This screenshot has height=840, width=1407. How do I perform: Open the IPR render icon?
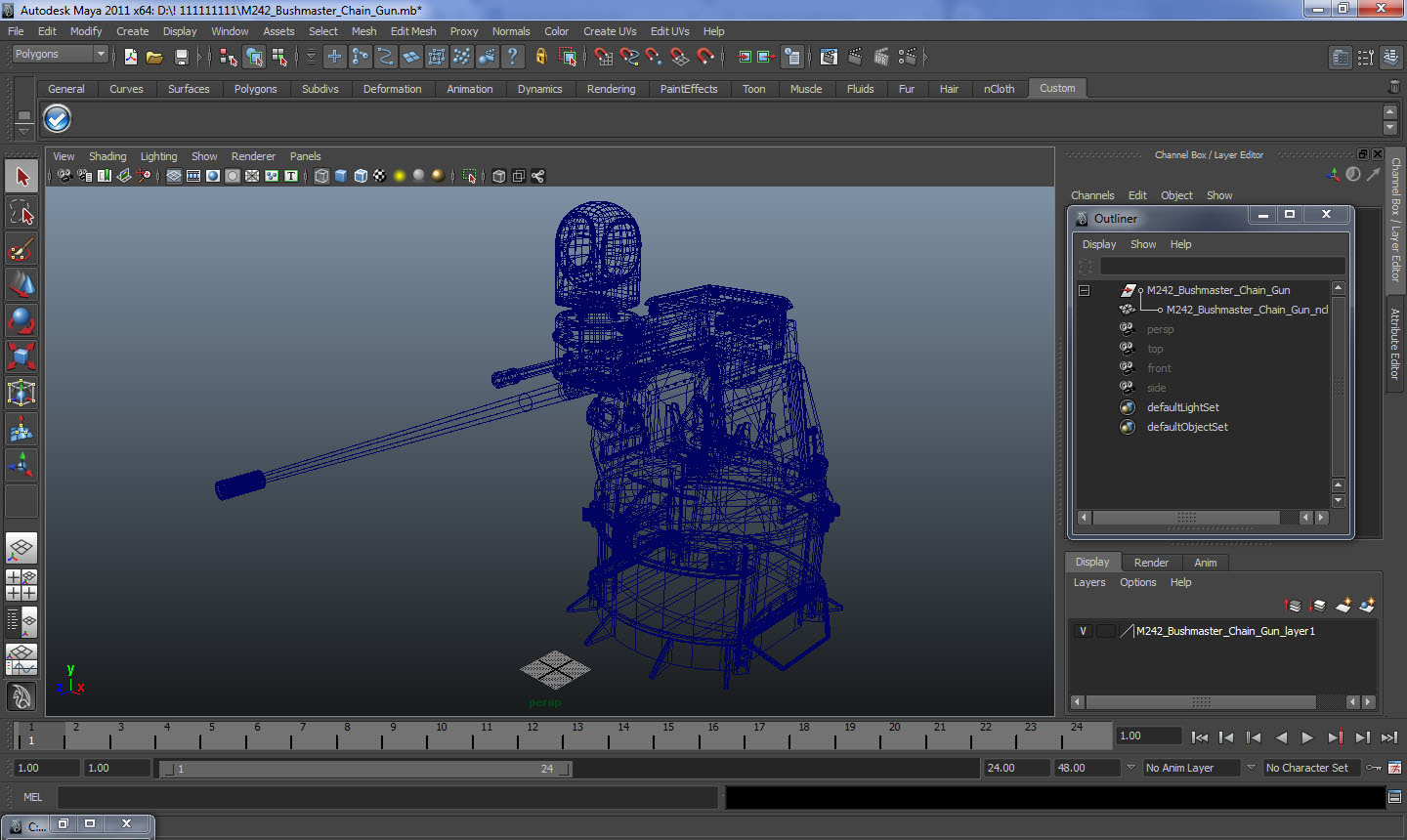pyautogui.click(x=881, y=58)
